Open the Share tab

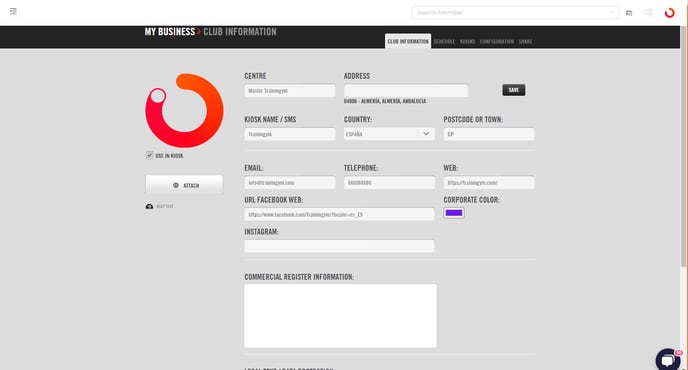click(525, 42)
